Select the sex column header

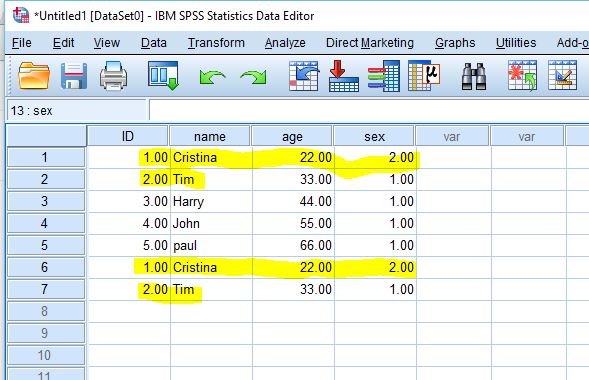click(374, 136)
